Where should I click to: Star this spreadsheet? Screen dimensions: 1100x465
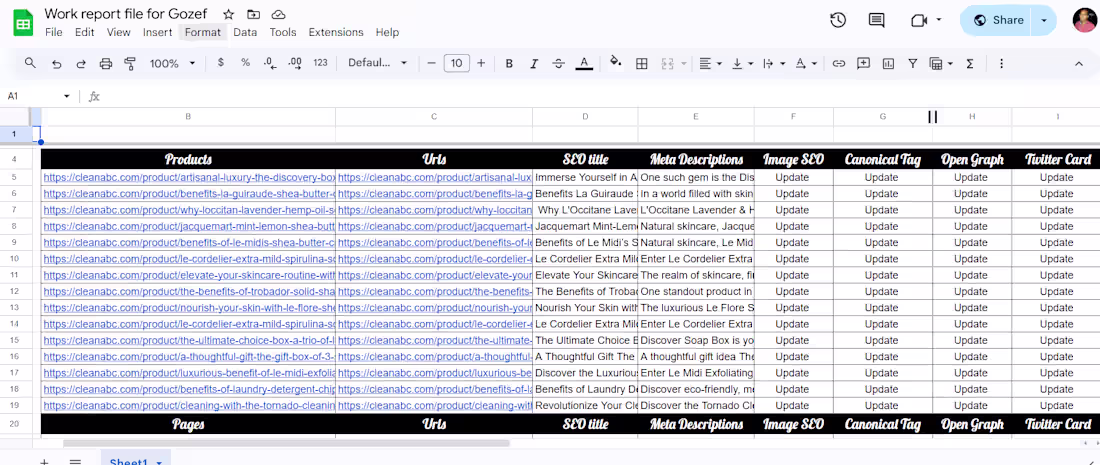[229, 14]
